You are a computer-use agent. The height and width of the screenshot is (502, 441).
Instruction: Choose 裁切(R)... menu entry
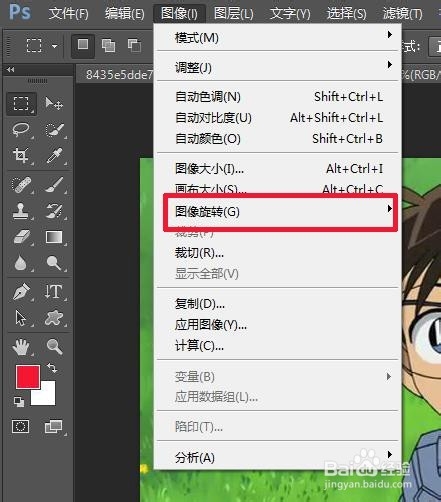pos(277,253)
